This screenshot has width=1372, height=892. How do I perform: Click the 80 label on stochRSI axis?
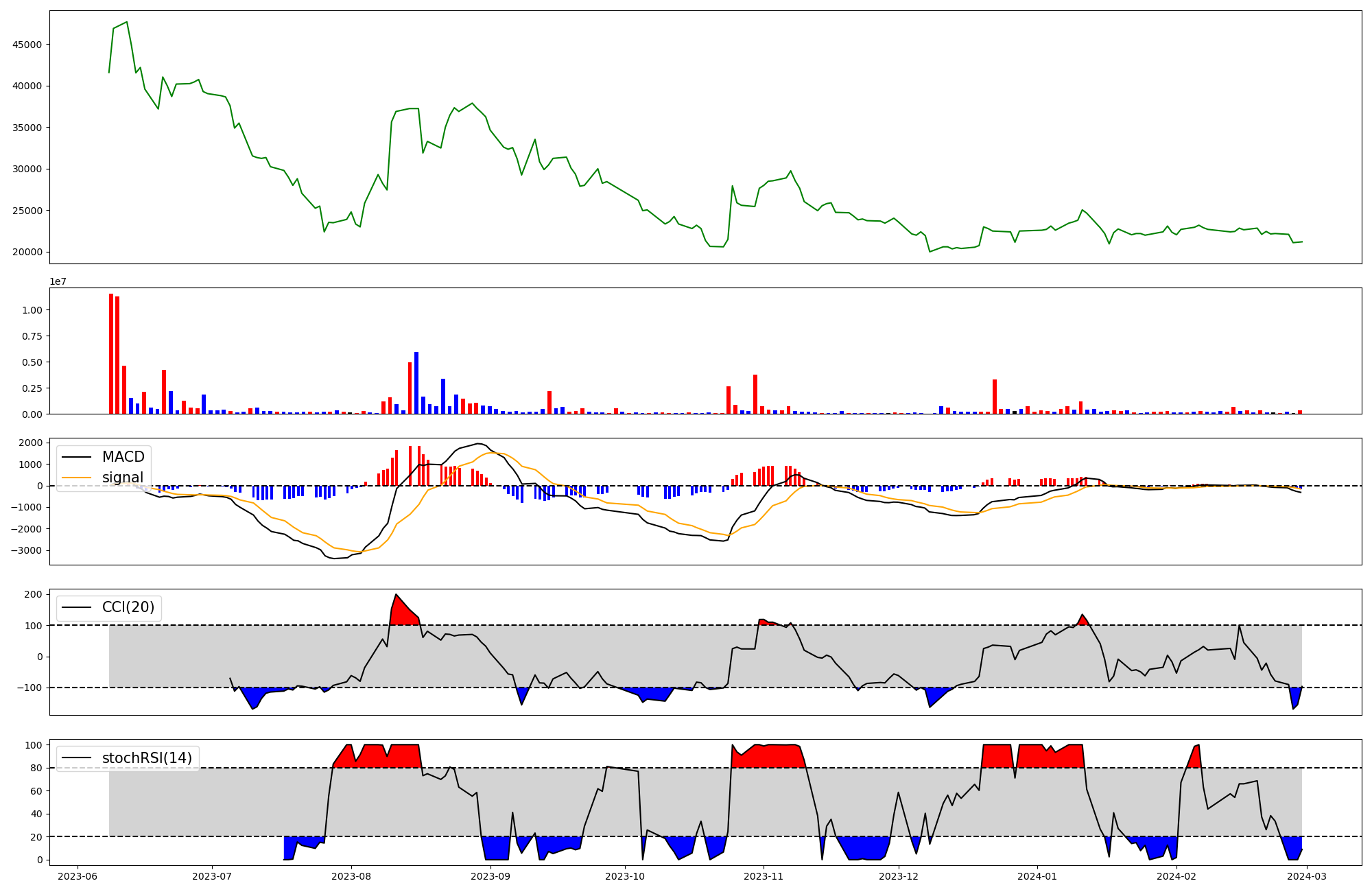pyautogui.click(x=36, y=768)
